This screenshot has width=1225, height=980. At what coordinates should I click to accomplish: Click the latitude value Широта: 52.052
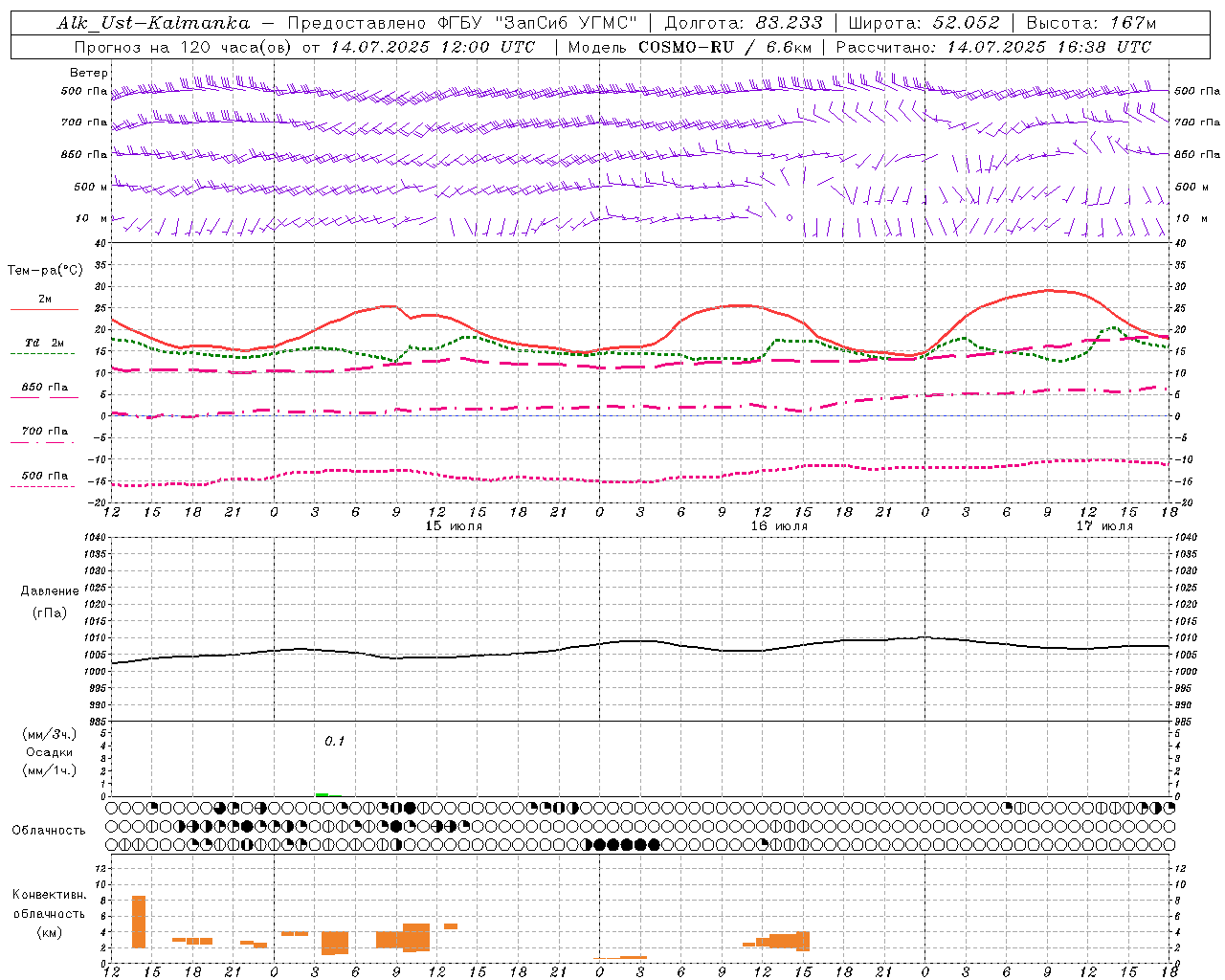924,23
